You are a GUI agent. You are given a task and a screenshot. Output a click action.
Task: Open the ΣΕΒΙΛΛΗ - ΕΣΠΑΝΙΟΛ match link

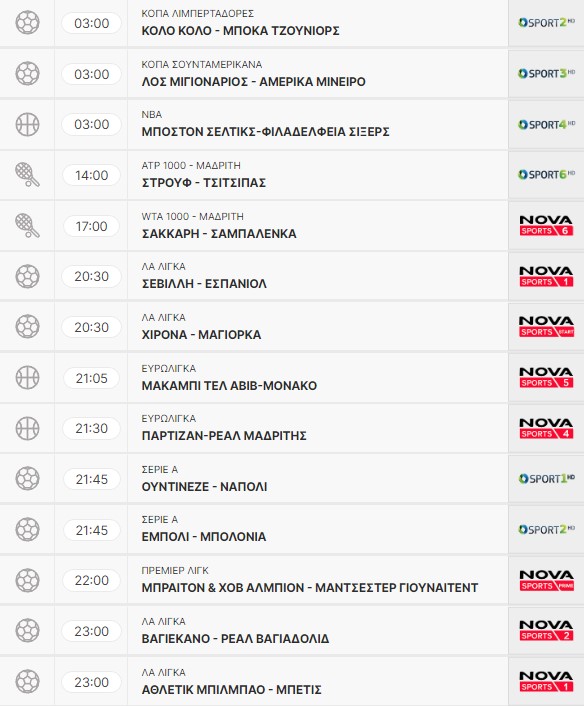pyautogui.click(x=204, y=284)
